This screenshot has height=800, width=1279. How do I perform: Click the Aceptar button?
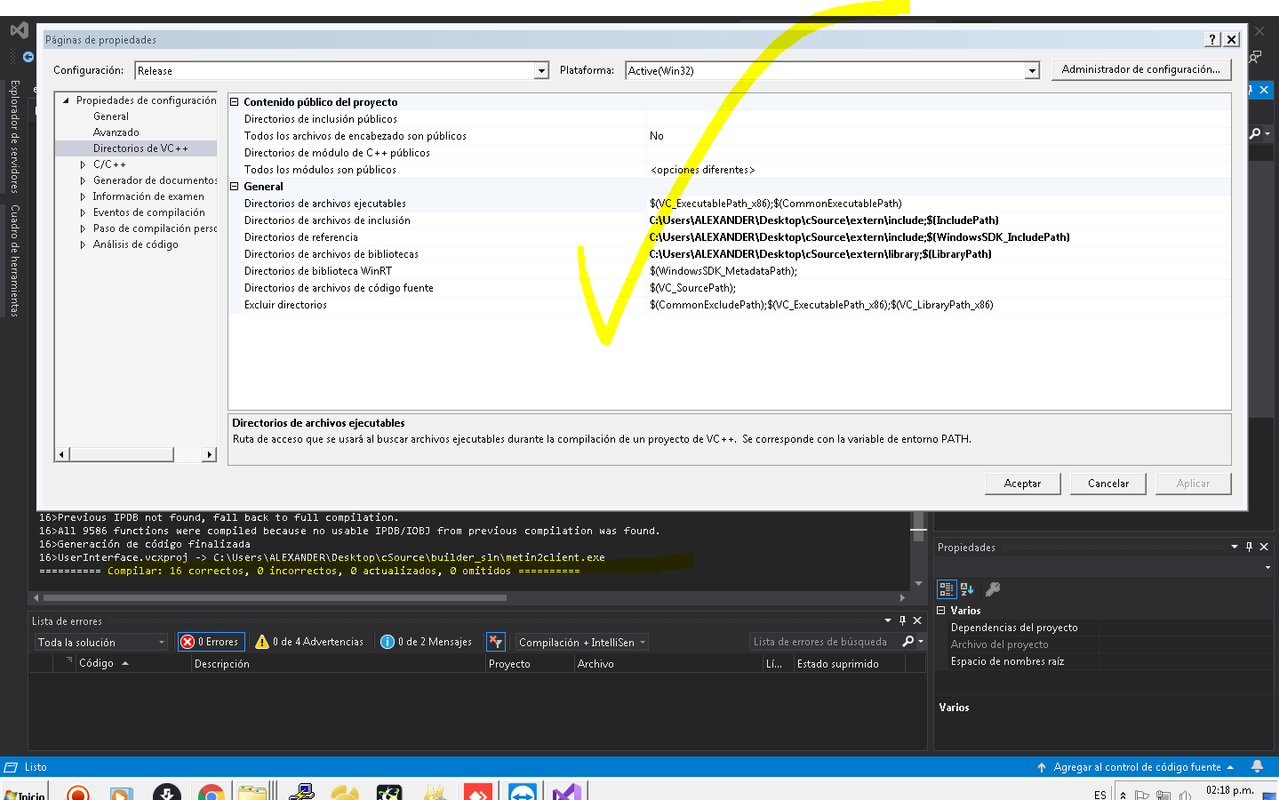1022,483
